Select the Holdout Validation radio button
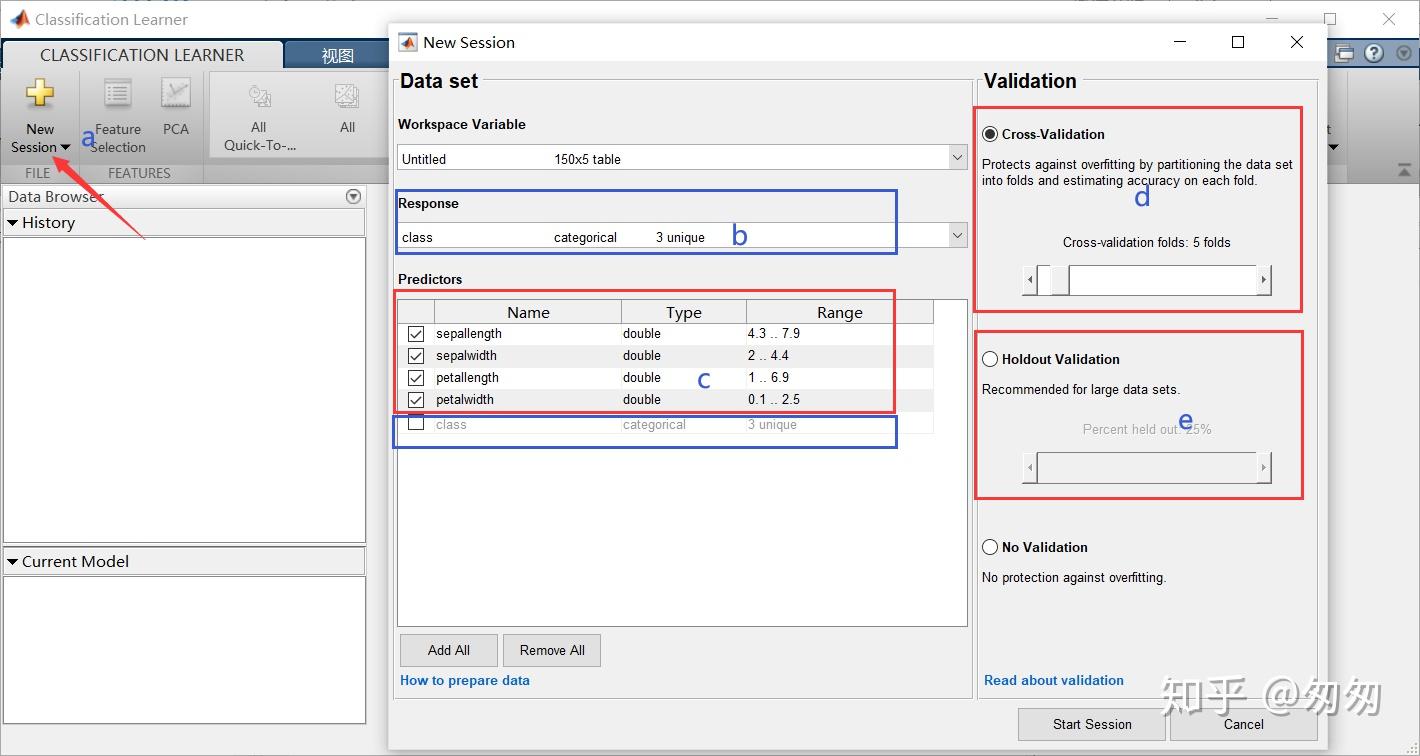1420x756 pixels. 990,359
